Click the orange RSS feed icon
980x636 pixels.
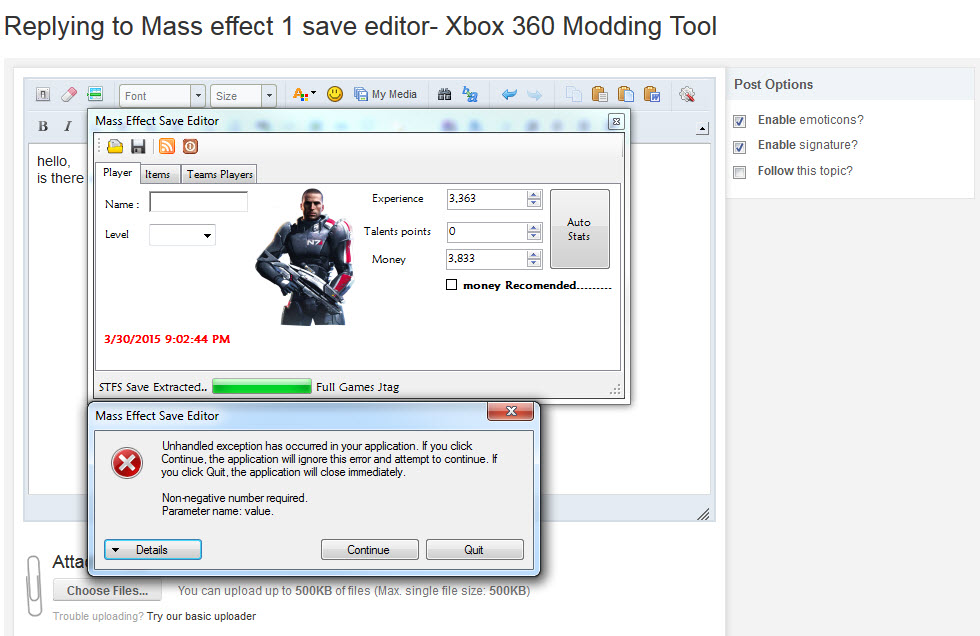pyautogui.click(x=167, y=146)
